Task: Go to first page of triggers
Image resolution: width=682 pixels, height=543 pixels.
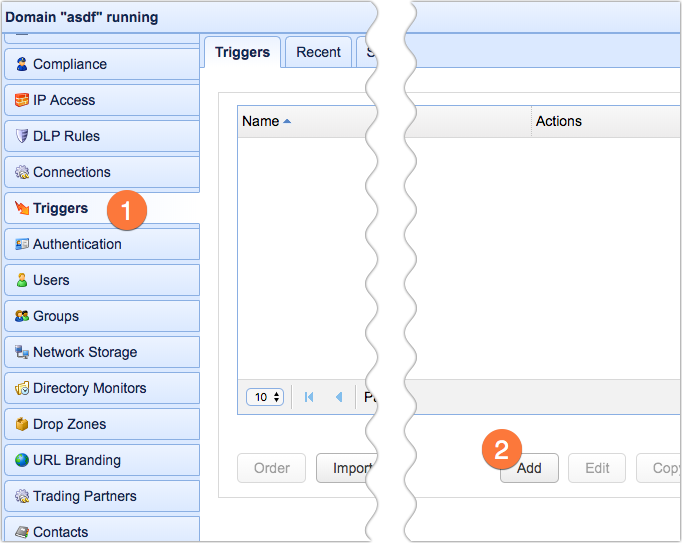Action: click(x=309, y=397)
